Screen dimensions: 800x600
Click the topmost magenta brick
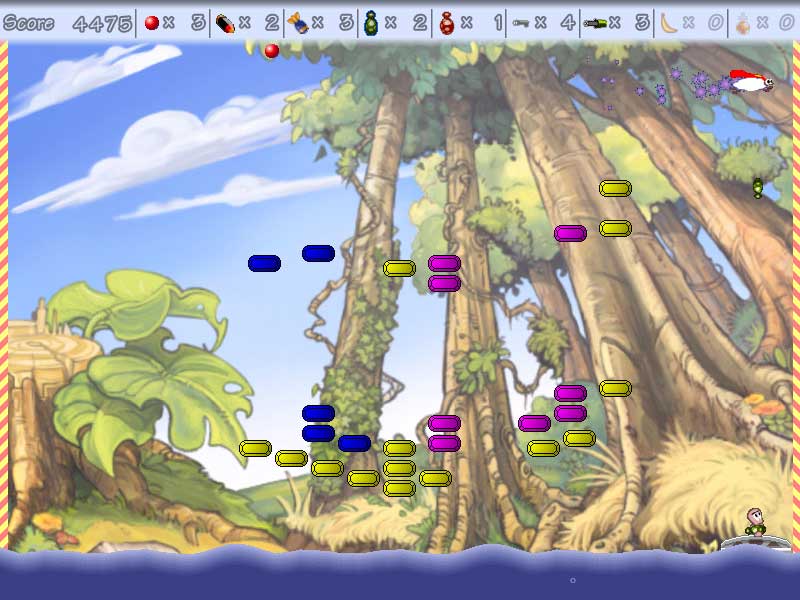[570, 233]
